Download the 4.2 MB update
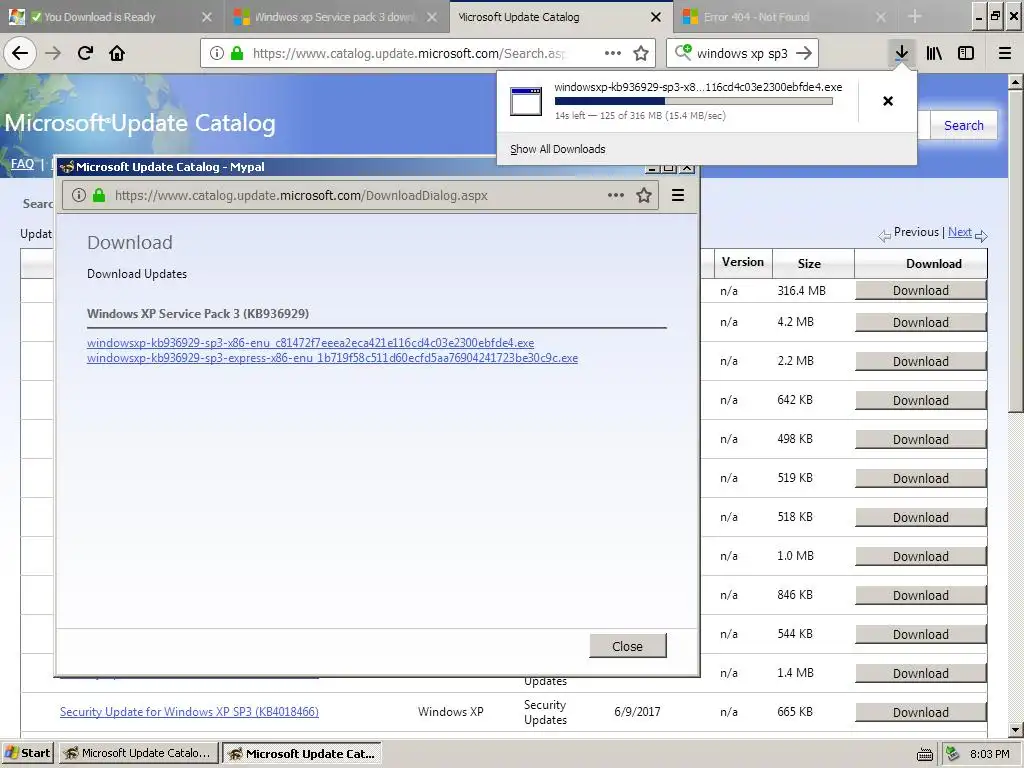Image resolution: width=1024 pixels, height=768 pixels. 921,323
